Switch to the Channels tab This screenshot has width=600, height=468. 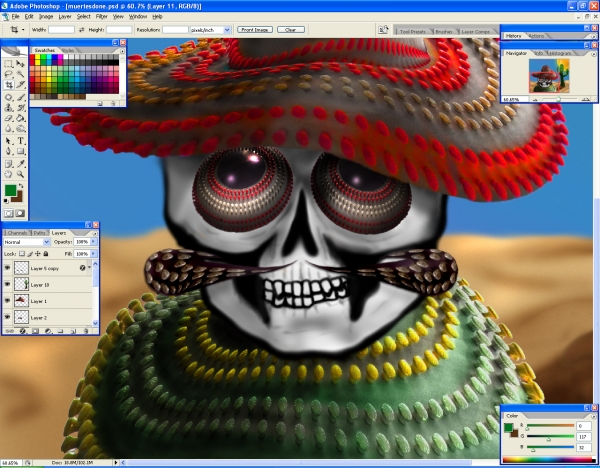[x=17, y=233]
